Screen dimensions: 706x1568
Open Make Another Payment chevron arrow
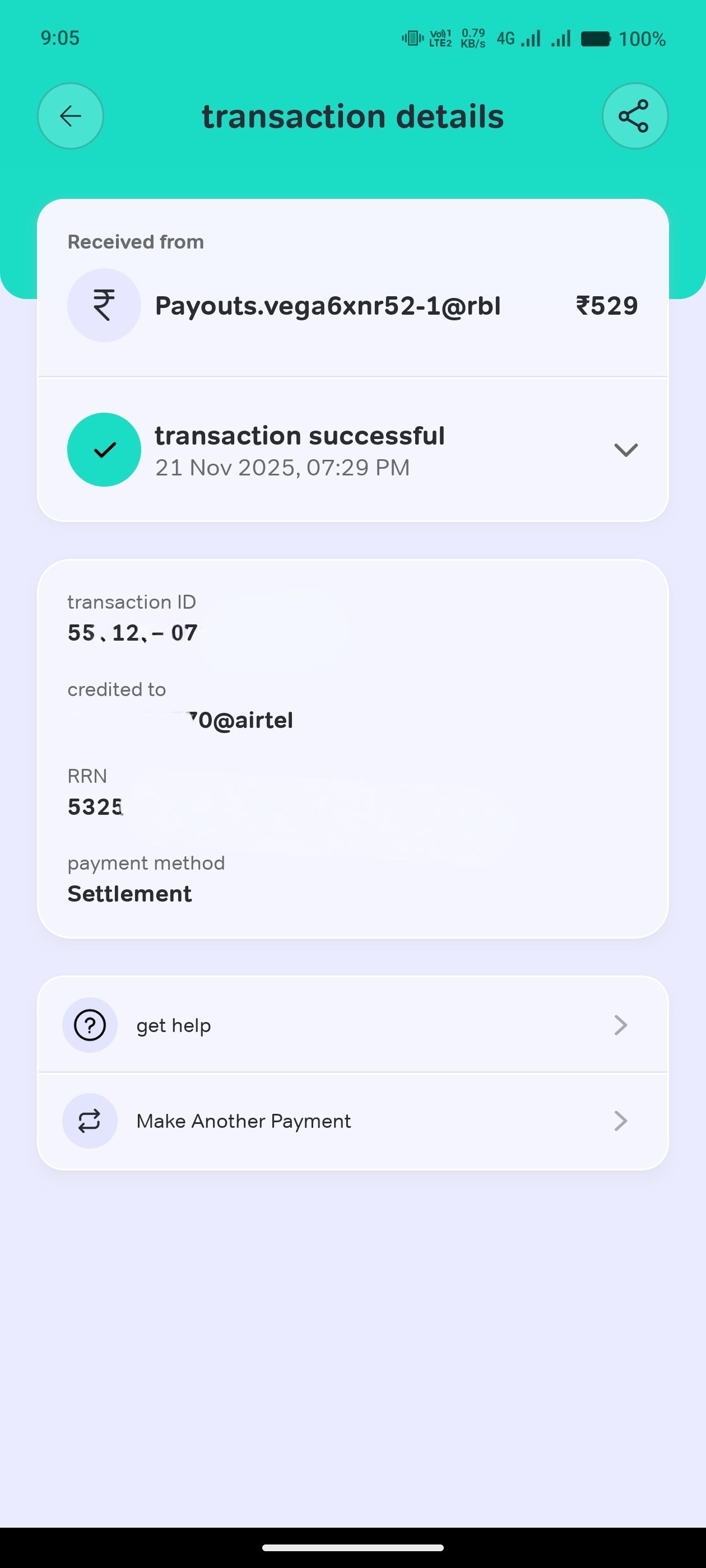(620, 1121)
